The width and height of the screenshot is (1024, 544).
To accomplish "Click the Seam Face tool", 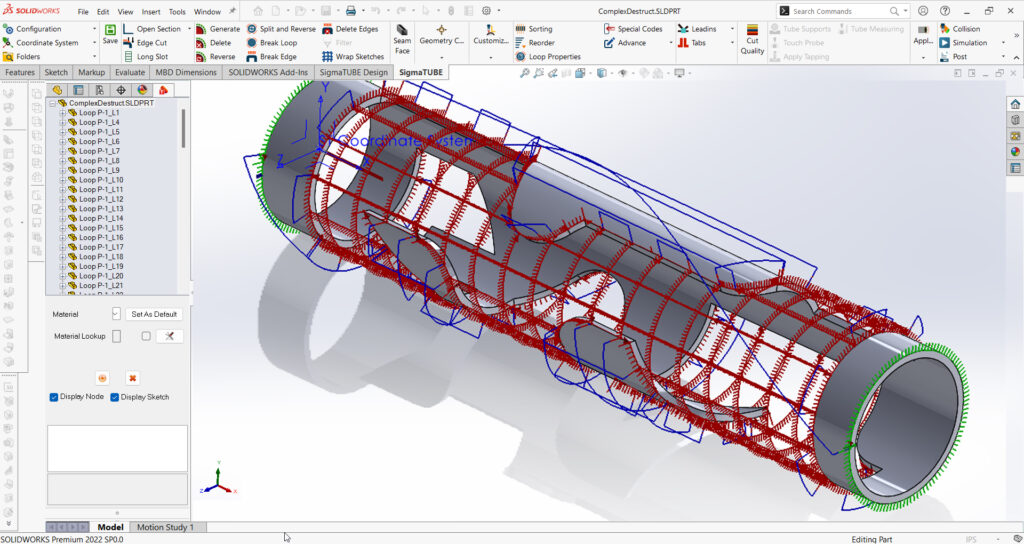I will [402, 40].
